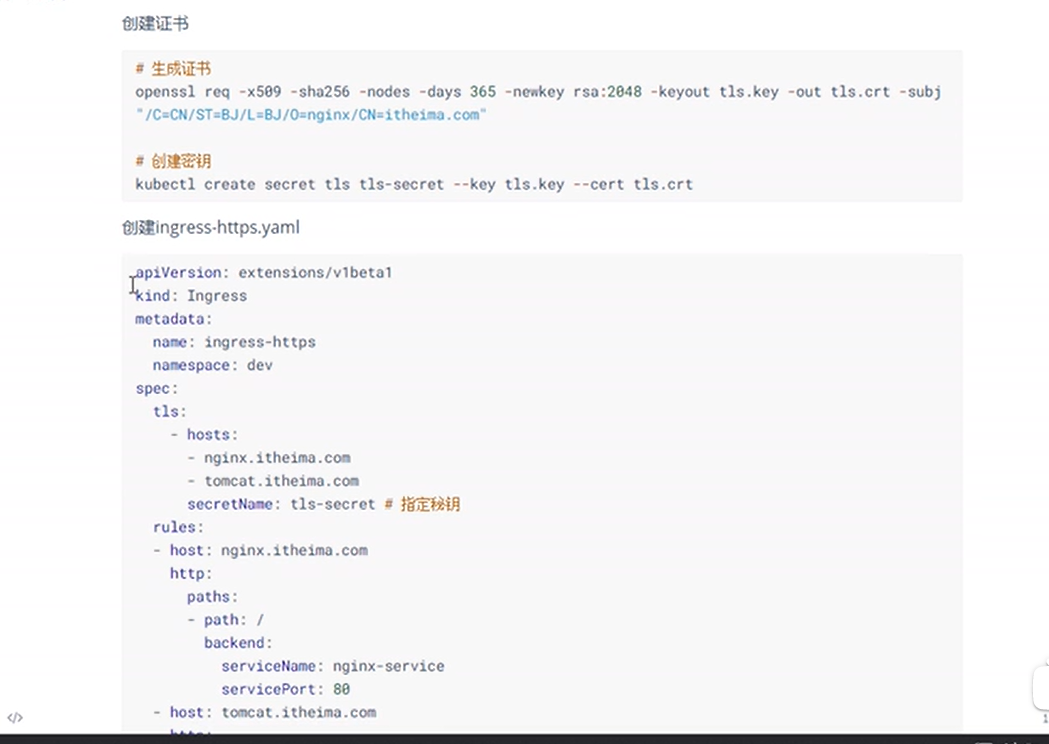This screenshot has width=1049, height=744.
Task: Click the comment "# 指定秘钥"
Action: coord(422,504)
